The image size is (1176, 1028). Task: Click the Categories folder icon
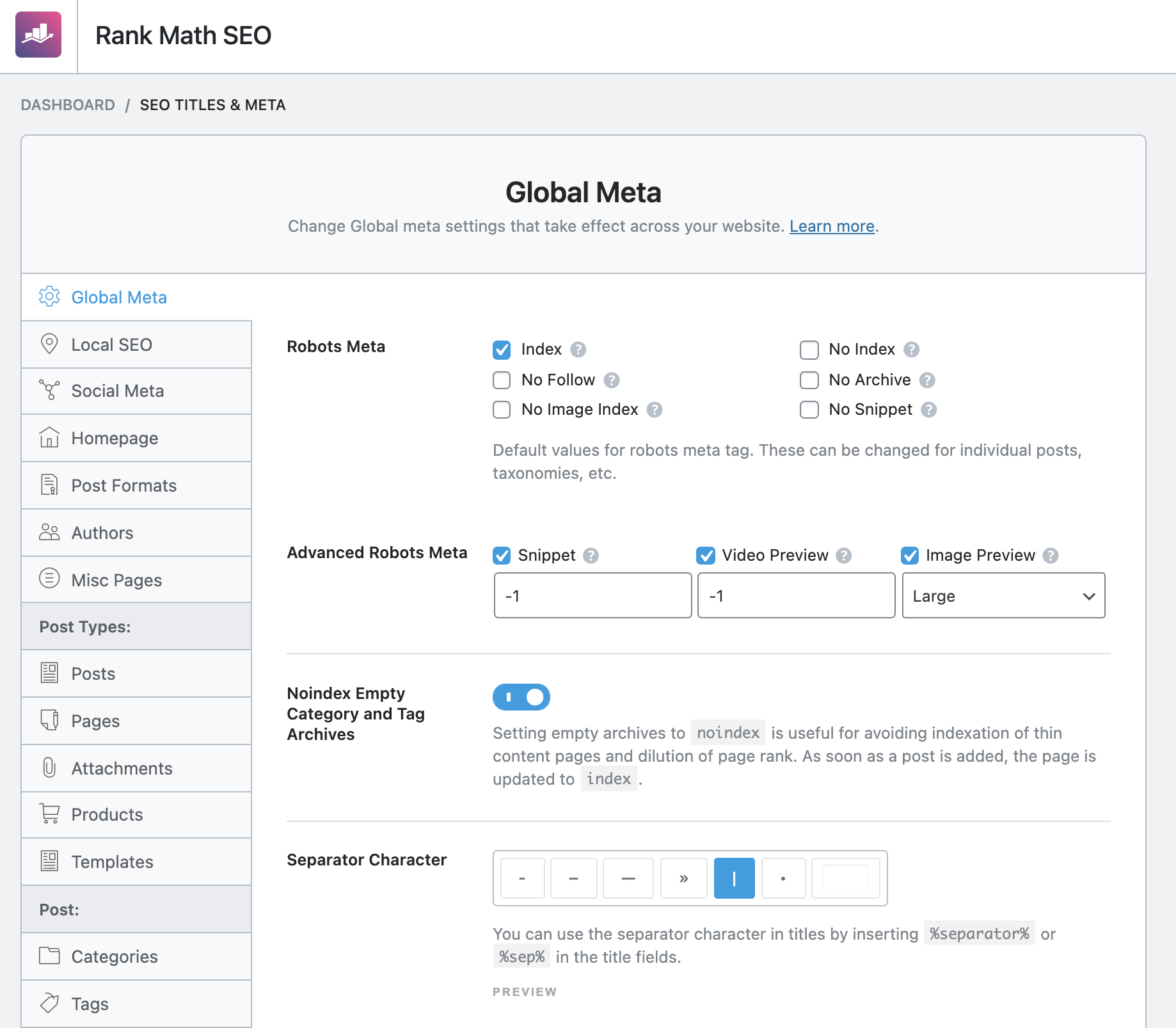point(49,956)
